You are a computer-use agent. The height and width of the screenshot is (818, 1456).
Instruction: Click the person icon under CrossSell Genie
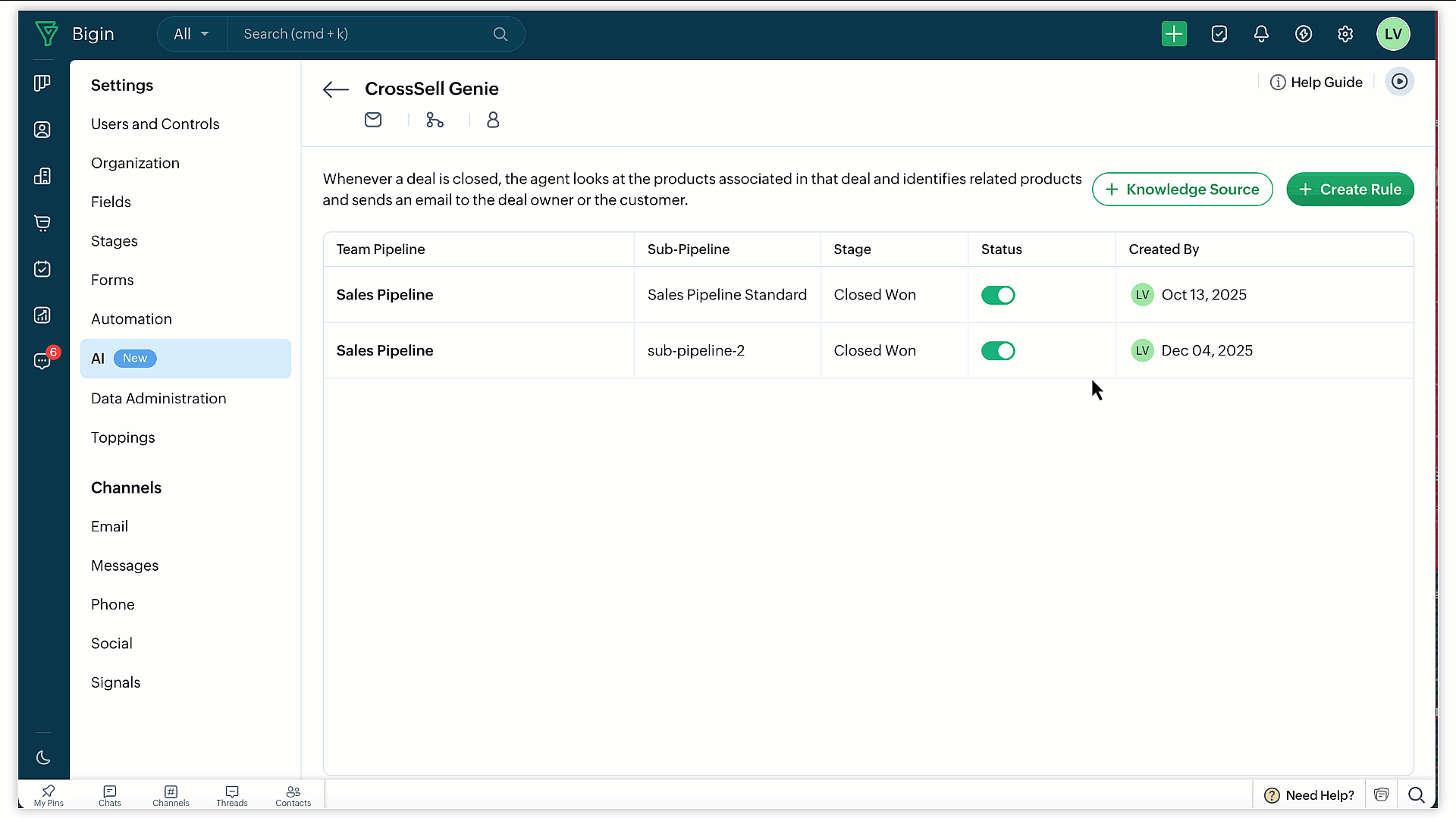493,120
